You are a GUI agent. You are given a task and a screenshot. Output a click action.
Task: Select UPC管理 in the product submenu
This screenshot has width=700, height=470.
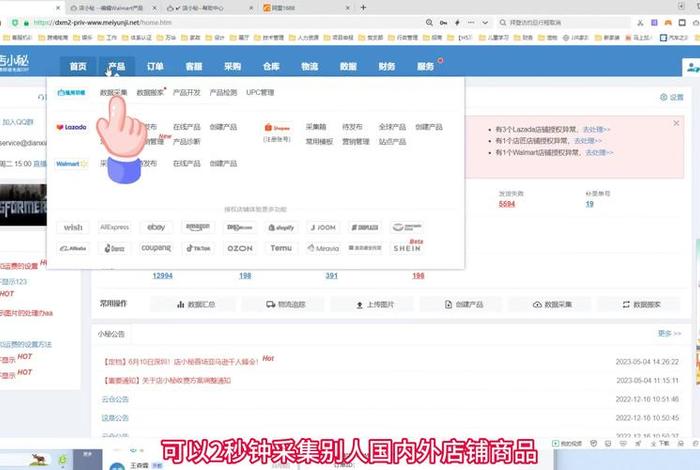tap(260, 92)
